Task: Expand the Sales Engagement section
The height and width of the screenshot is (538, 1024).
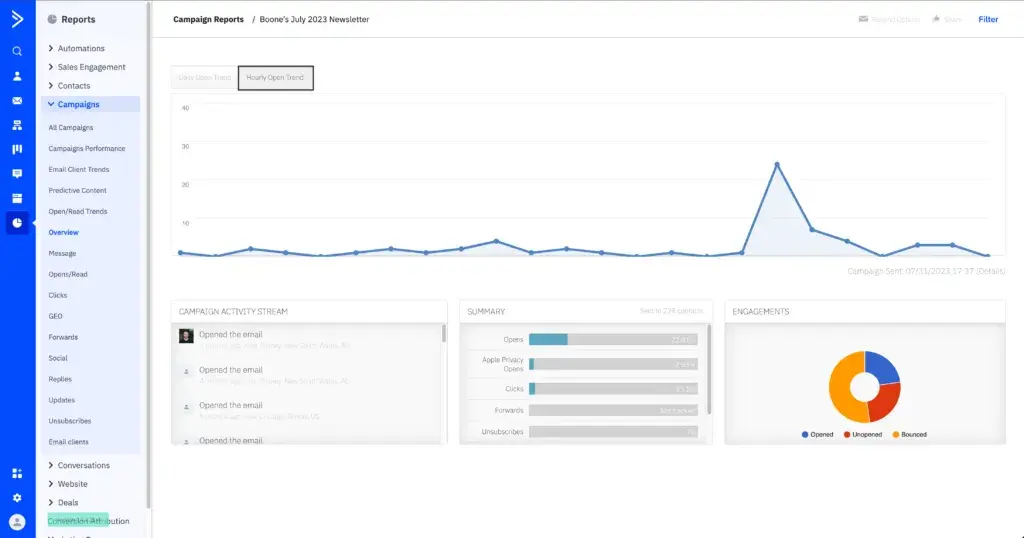Action: 91,67
